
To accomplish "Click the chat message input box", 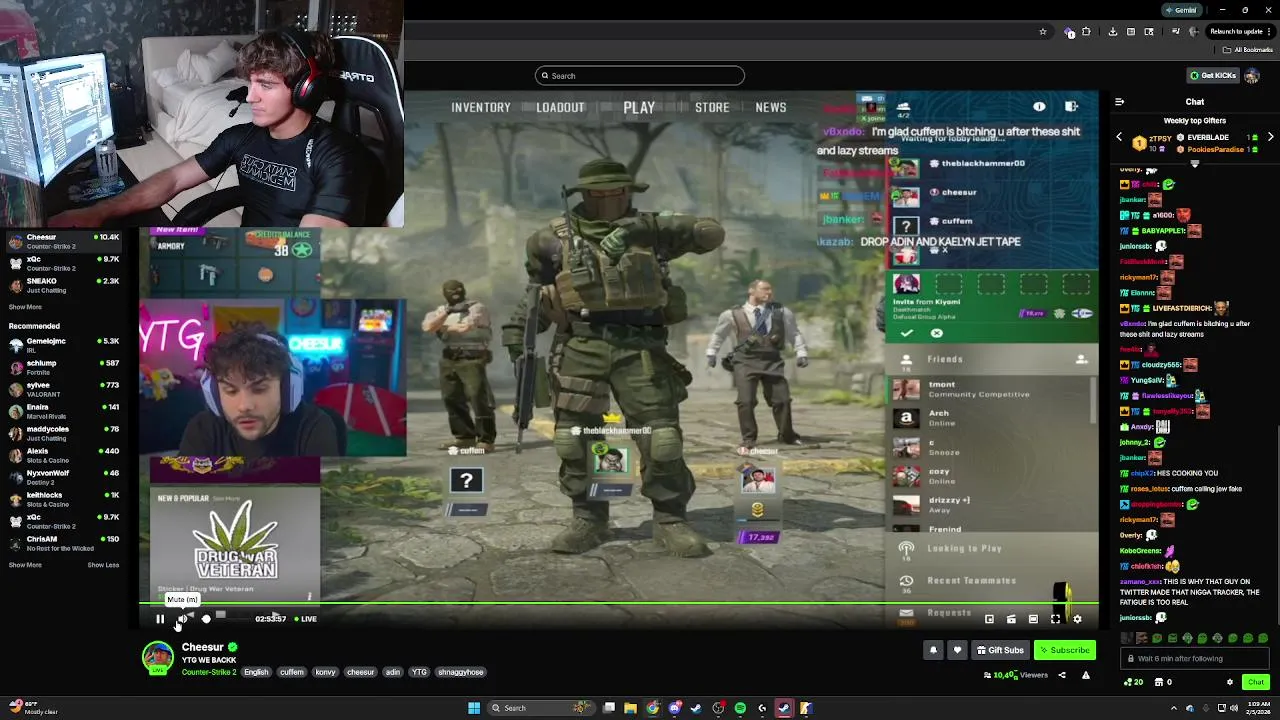I will (x=1194, y=659).
